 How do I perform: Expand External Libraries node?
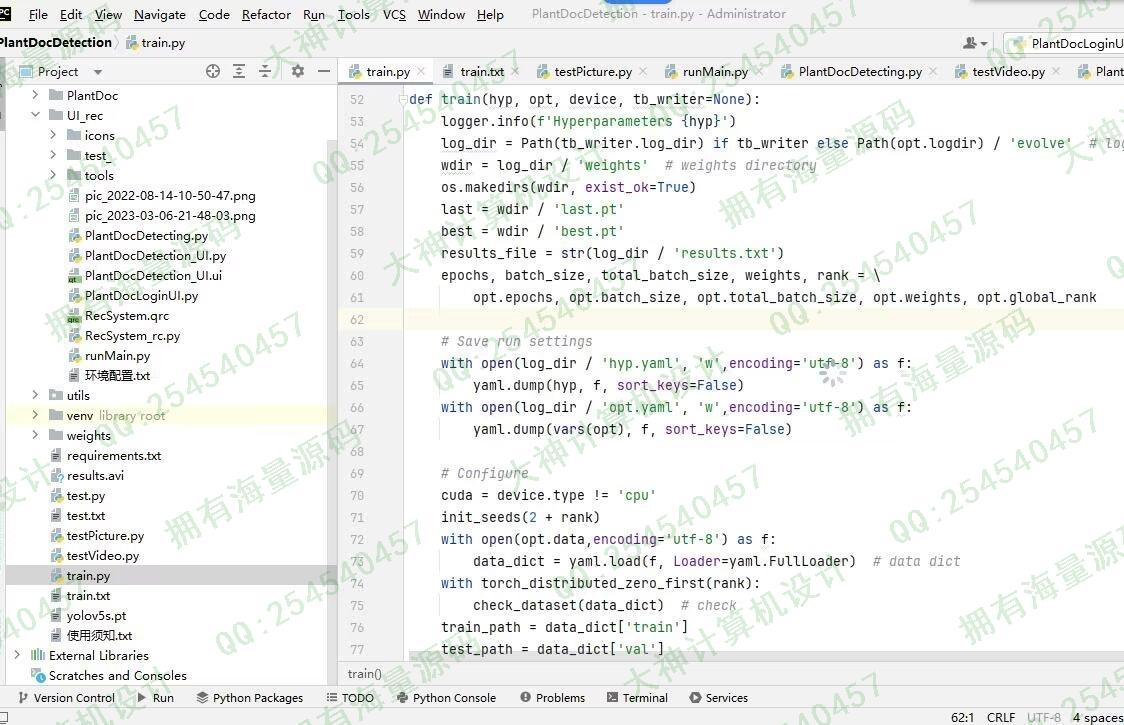tap(17, 655)
